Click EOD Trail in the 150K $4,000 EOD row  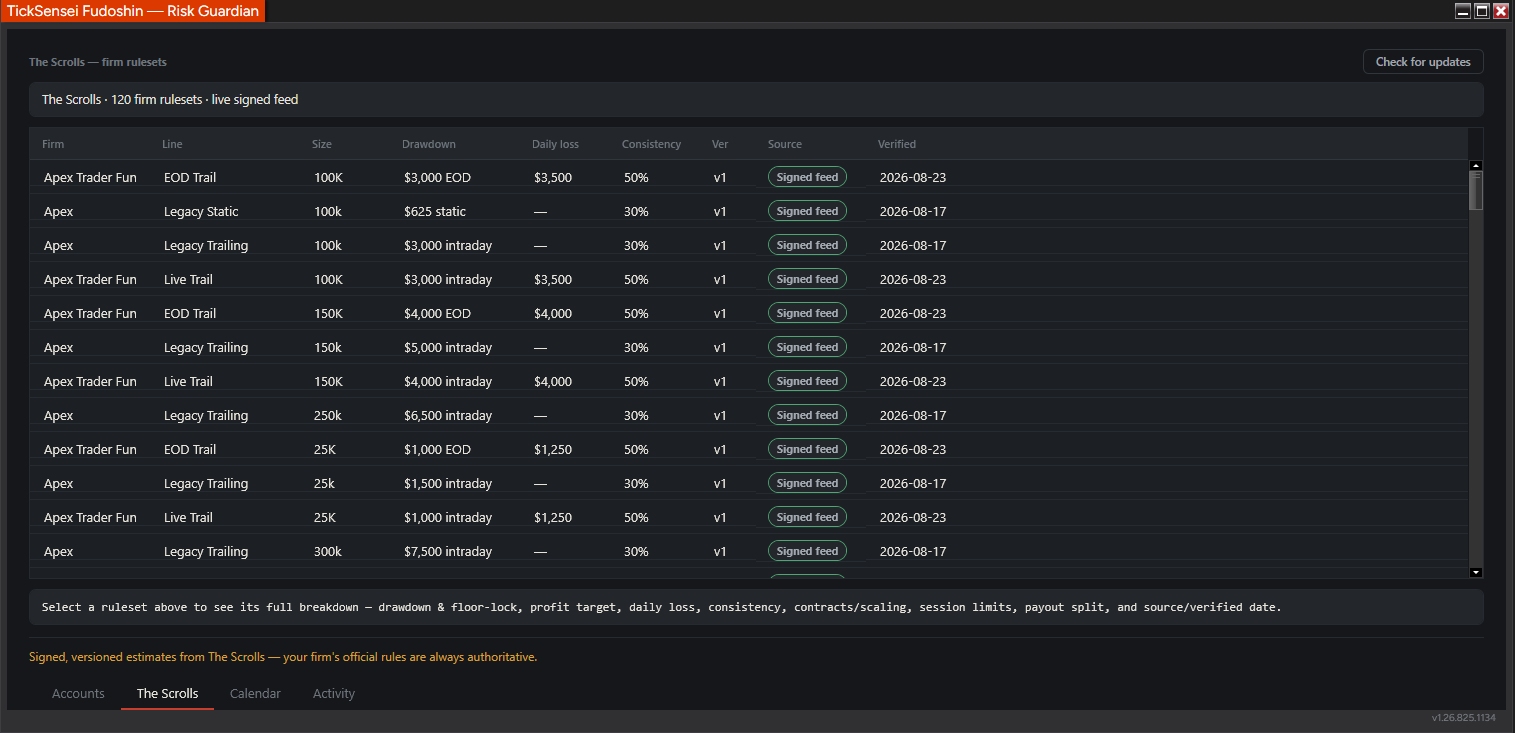190,313
